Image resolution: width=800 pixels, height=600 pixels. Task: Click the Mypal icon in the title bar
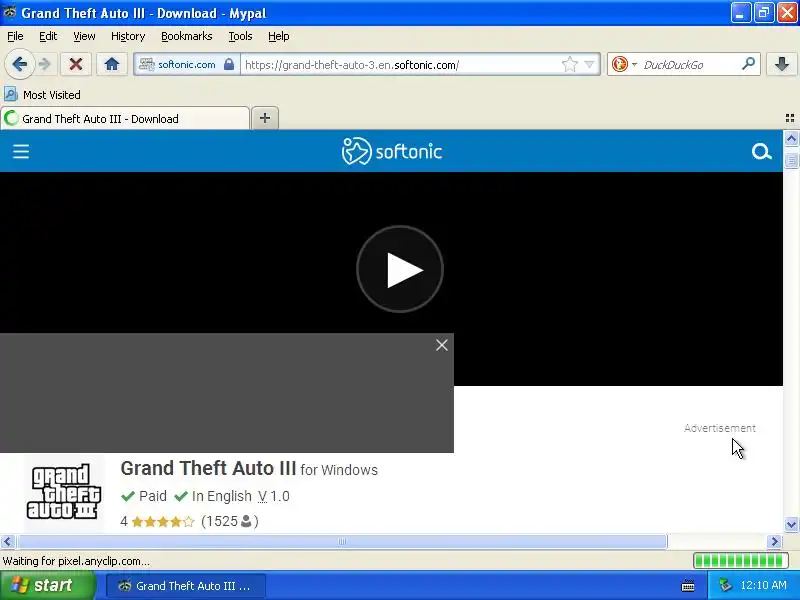(10, 13)
